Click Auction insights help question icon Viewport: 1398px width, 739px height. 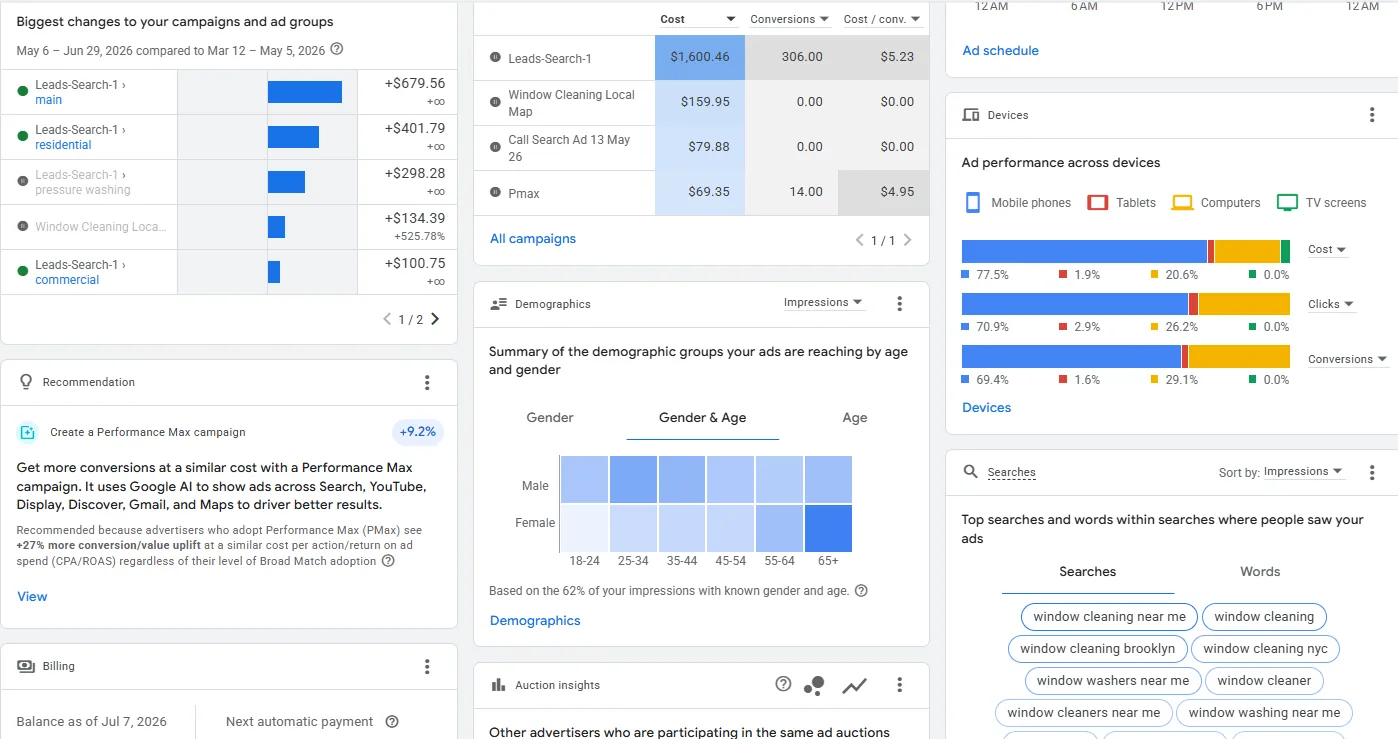pos(783,684)
